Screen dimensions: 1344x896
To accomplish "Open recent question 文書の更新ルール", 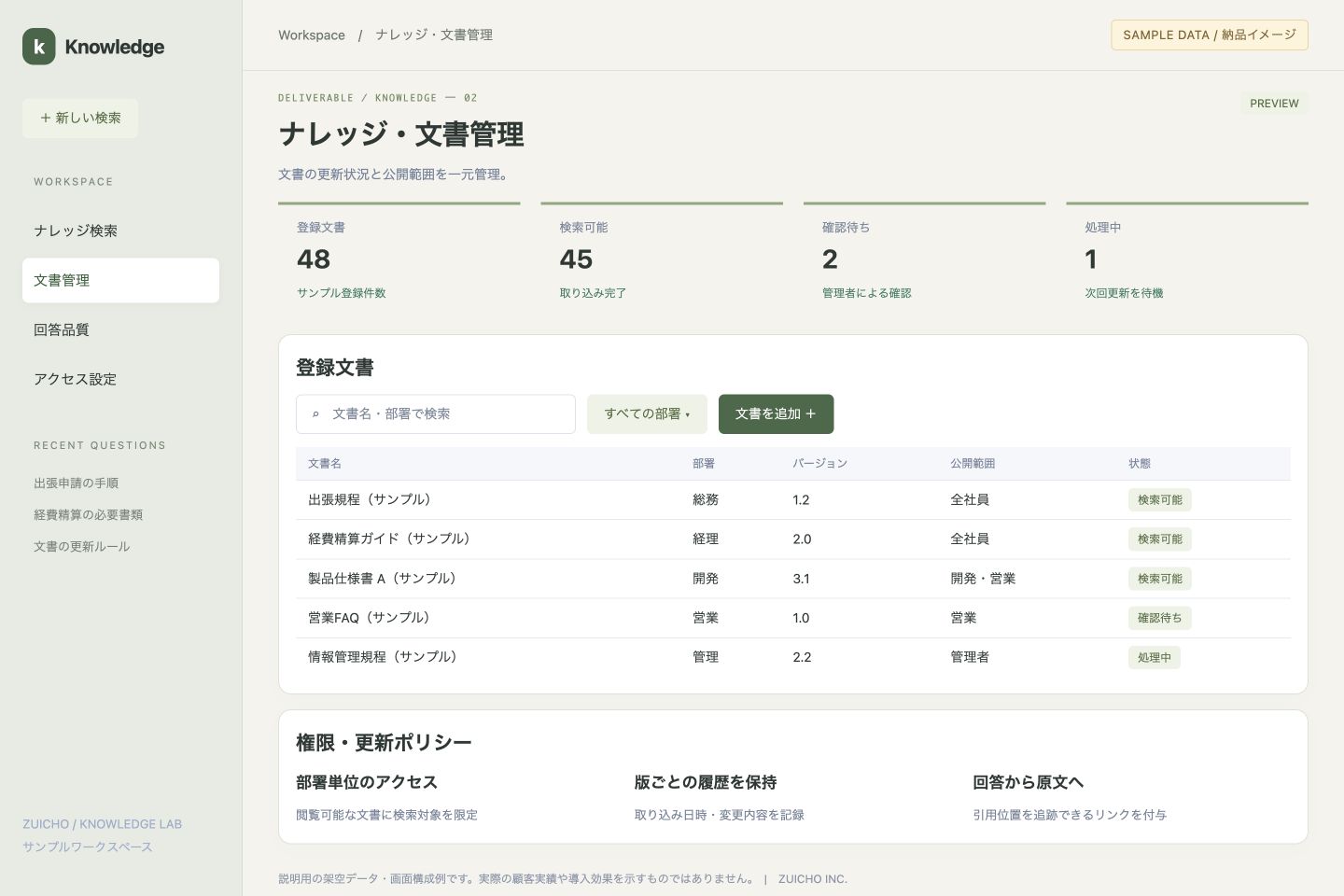I will click(82, 547).
